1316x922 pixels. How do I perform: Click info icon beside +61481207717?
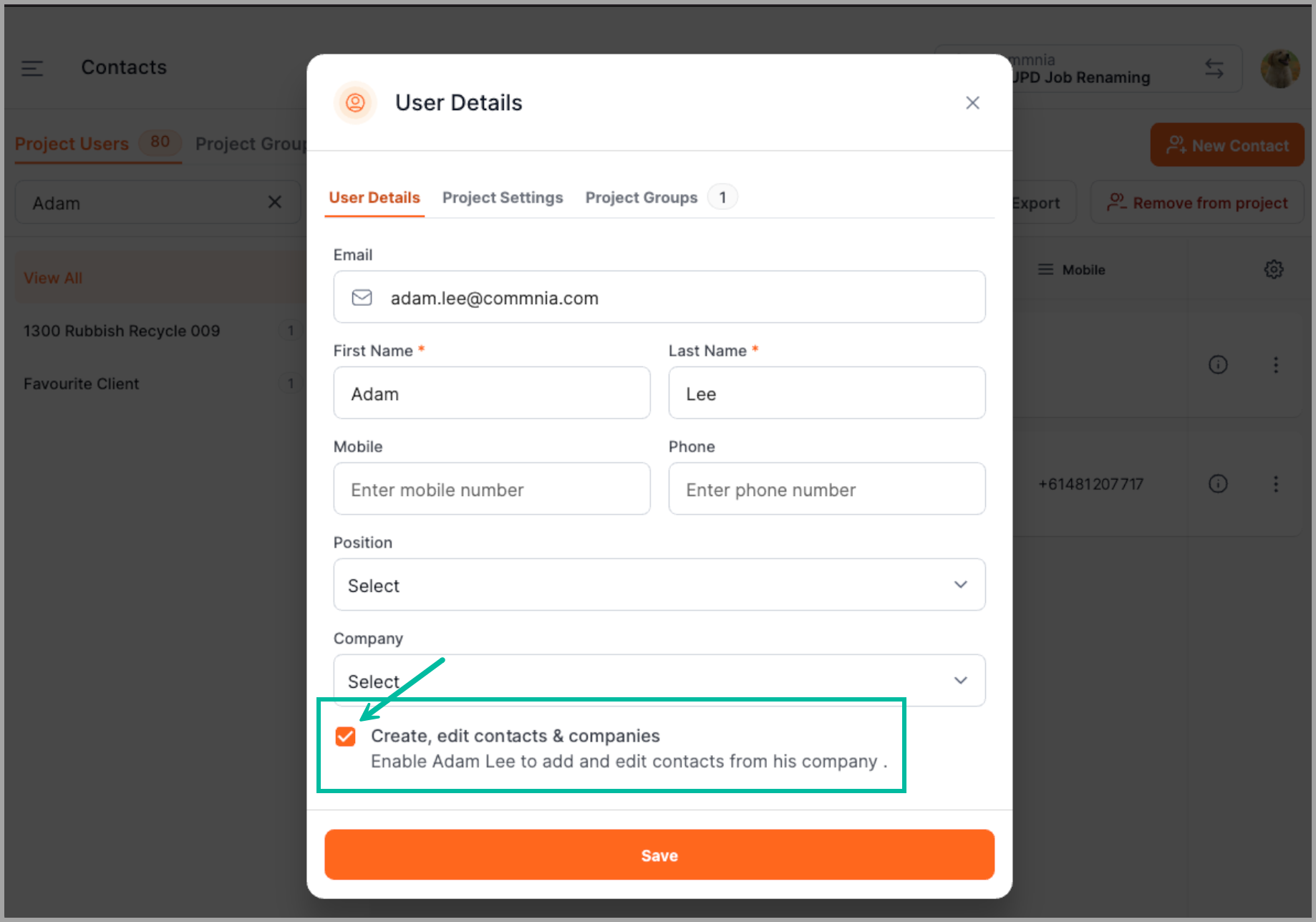click(x=1217, y=484)
